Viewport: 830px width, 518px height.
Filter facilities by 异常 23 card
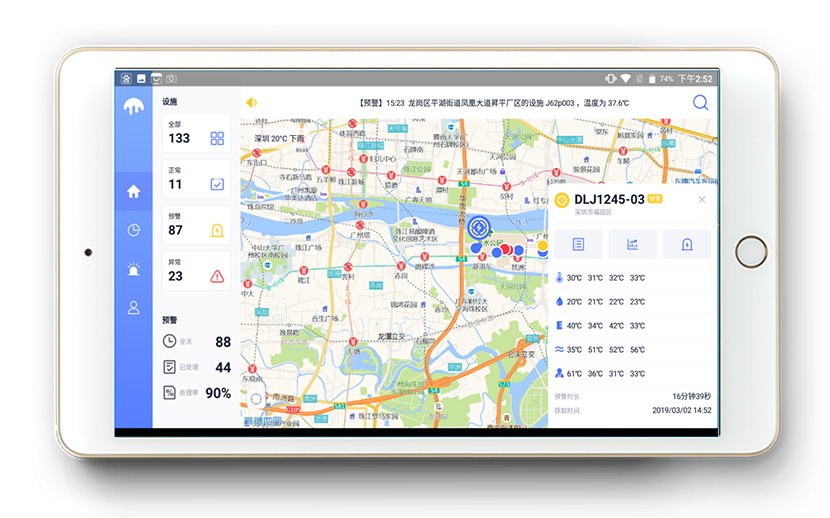[x=196, y=271]
